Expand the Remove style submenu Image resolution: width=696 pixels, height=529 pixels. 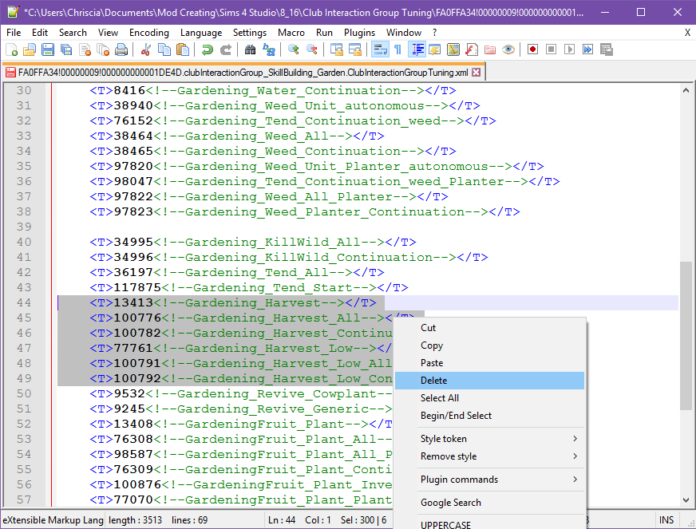497,456
